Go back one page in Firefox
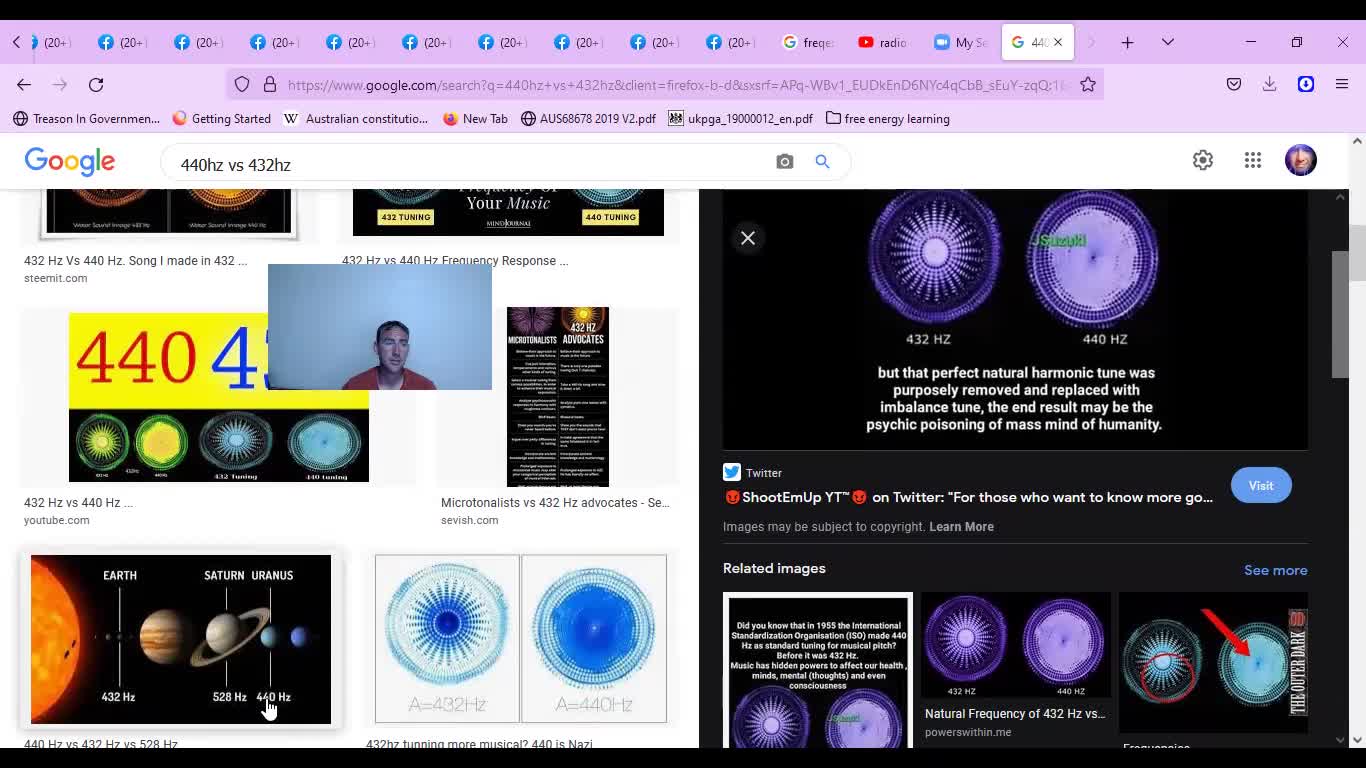1366x768 pixels. point(24,85)
